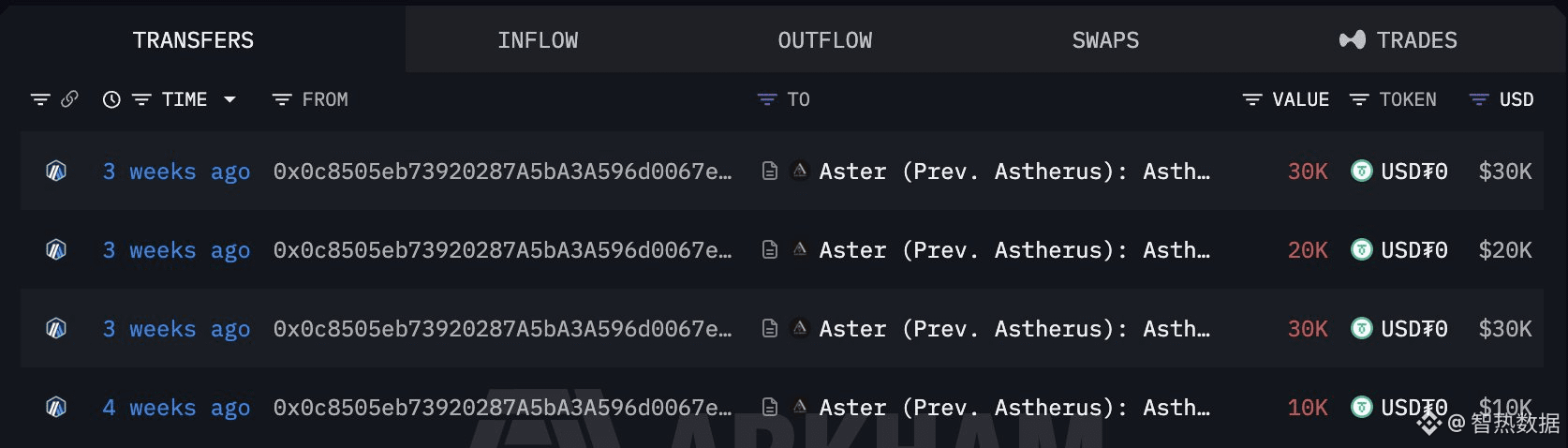
Task: Click USD₮0 token icon in third row
Action: [1362, 329]
